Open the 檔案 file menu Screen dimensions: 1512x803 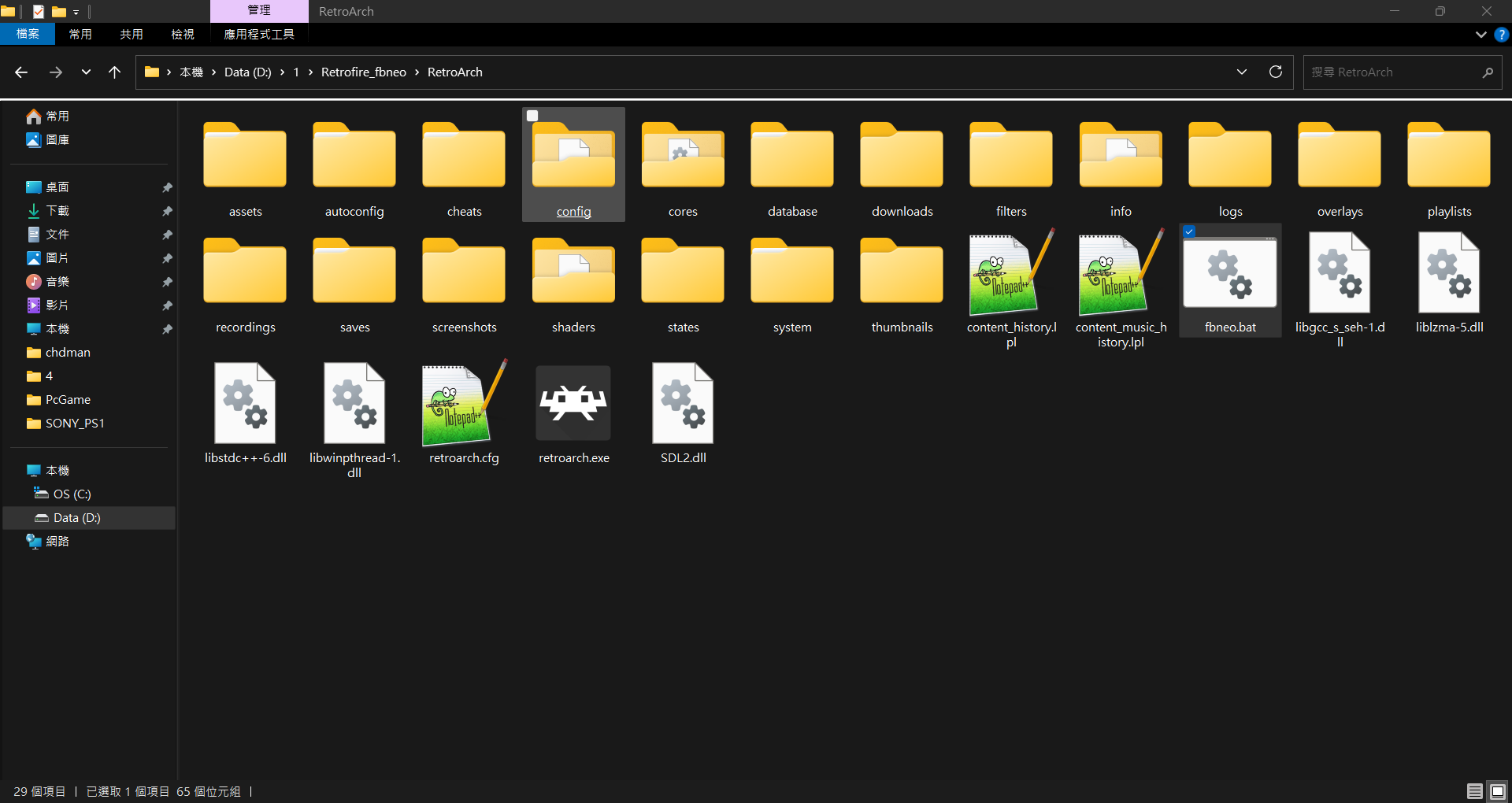tap(28, 34)
